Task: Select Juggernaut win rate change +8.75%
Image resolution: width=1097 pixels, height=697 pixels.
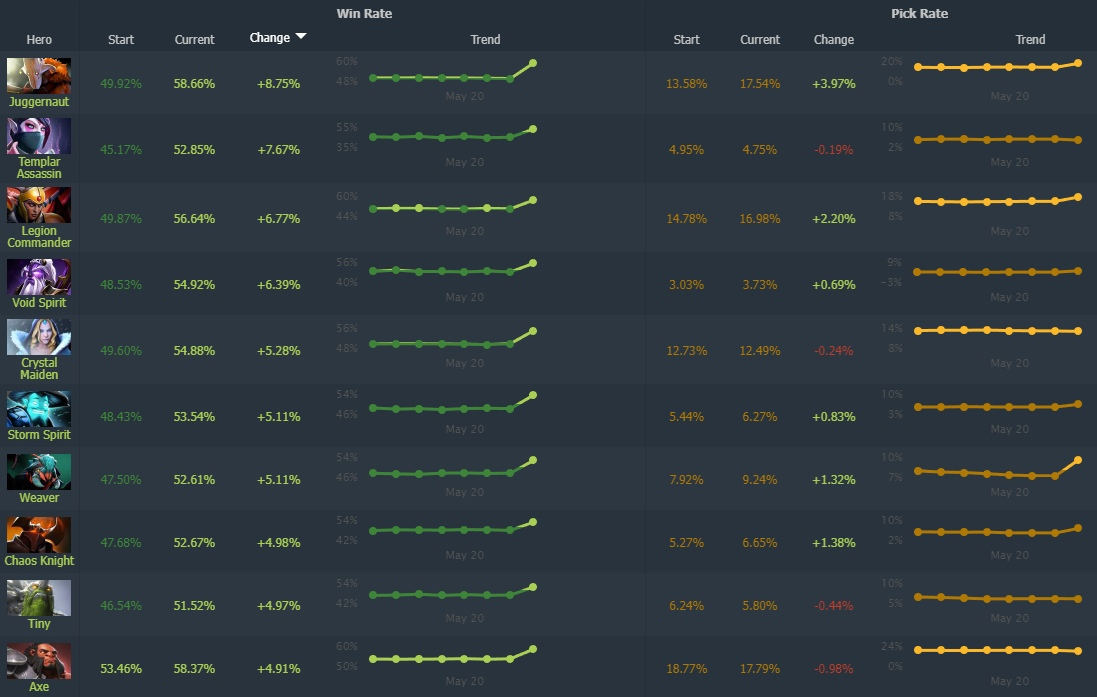Action: click(278, 83)
